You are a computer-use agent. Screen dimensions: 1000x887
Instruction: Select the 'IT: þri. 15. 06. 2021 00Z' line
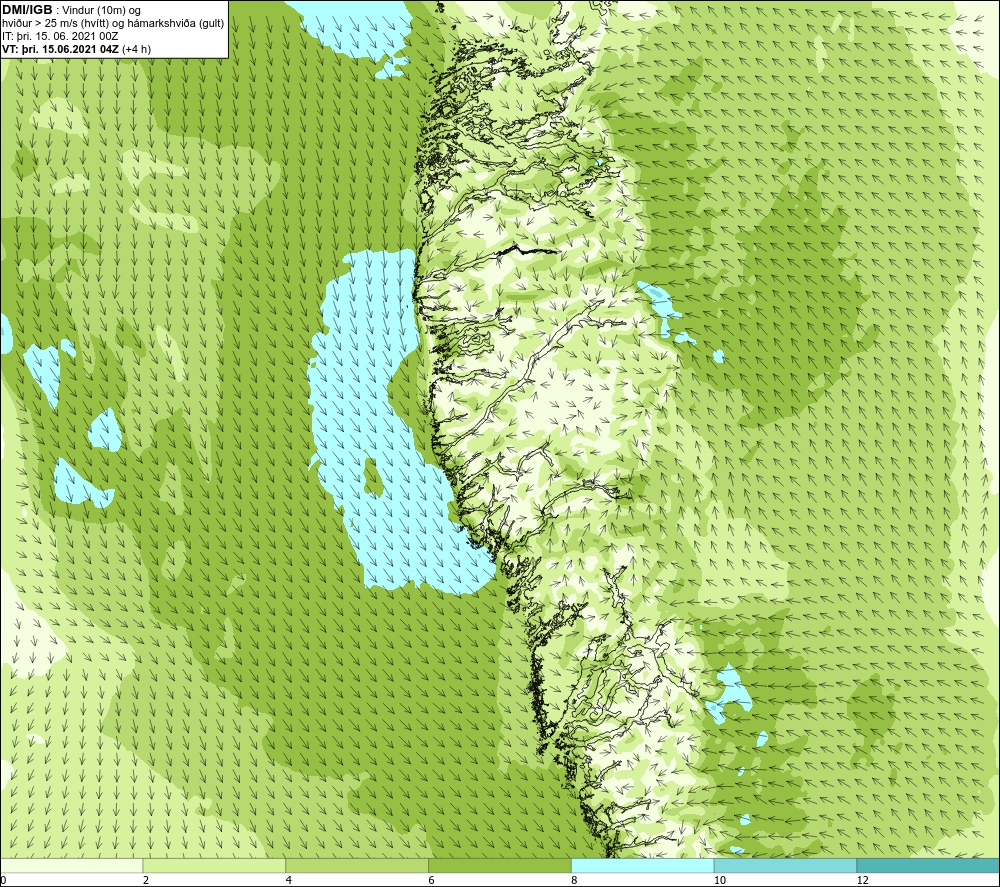click(x=60, y=36)
